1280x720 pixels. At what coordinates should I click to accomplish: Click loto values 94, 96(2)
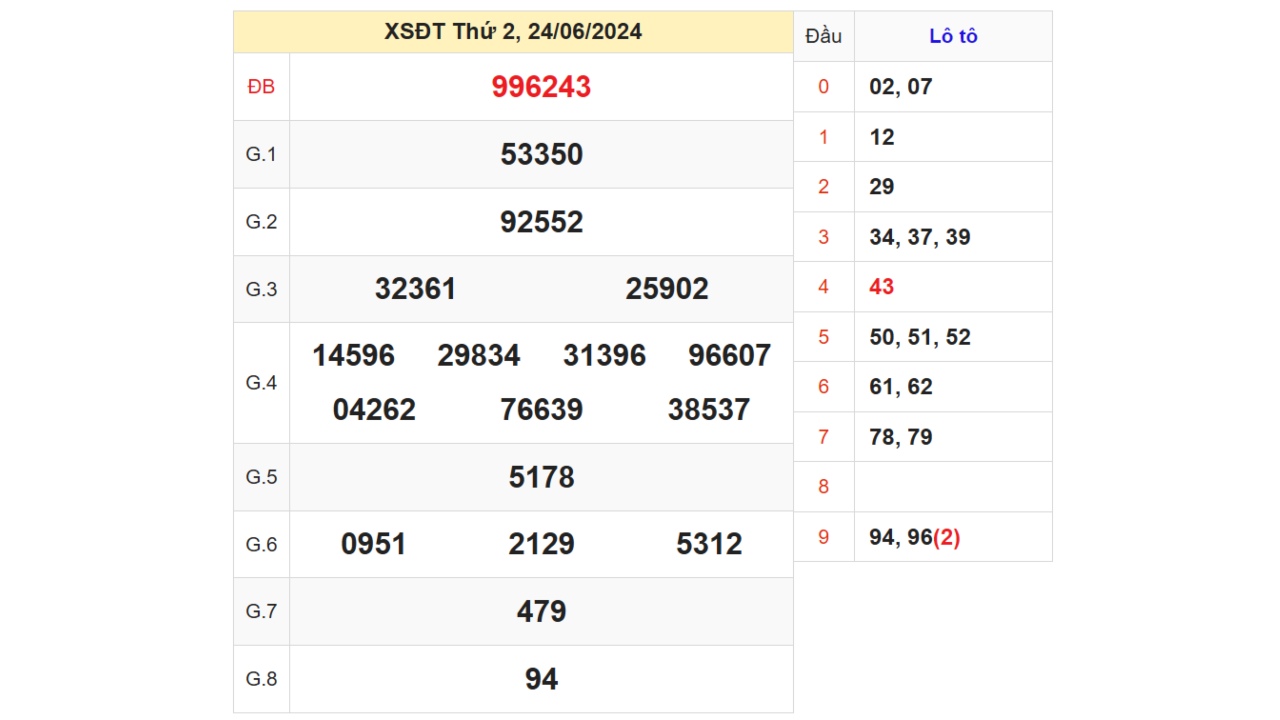pyautogui.click(x=915, y=537)
